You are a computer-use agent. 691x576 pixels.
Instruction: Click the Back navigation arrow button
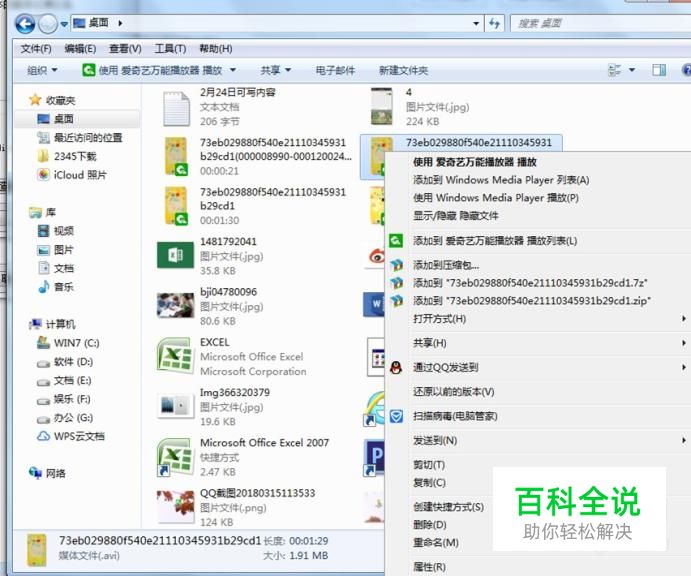point(25,24)
